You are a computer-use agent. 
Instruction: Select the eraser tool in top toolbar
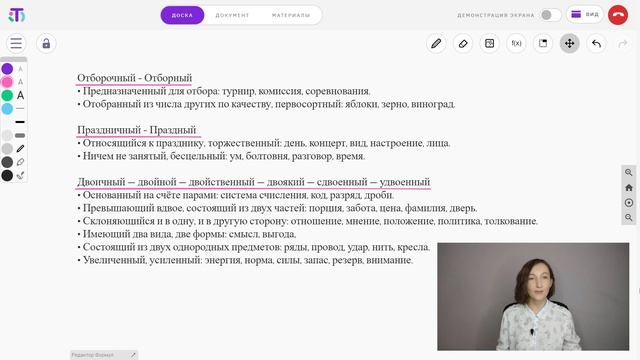(463, 43)
